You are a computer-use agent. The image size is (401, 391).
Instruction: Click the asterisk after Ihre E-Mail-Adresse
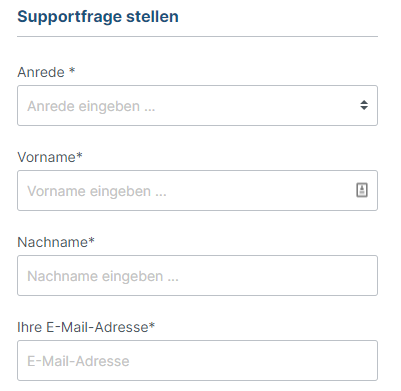pyautogui.click(x=152, y=326)
